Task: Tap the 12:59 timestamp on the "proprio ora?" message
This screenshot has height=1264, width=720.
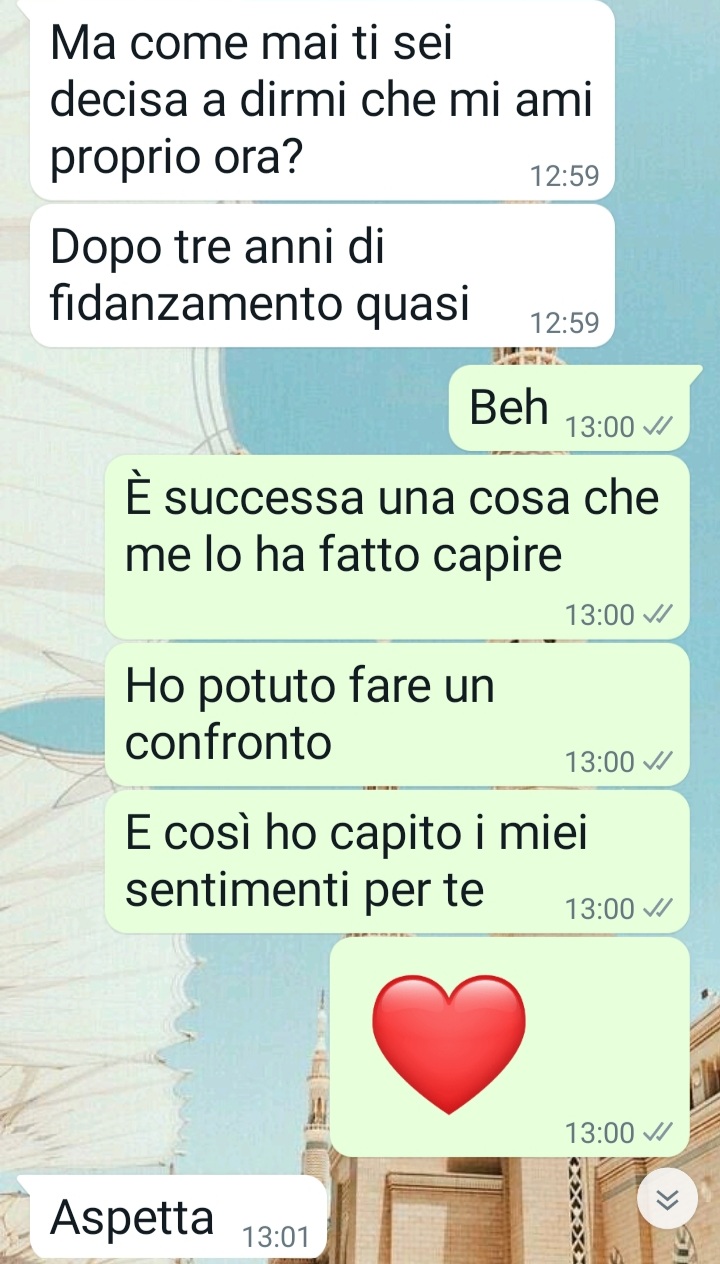Action: 565,177
